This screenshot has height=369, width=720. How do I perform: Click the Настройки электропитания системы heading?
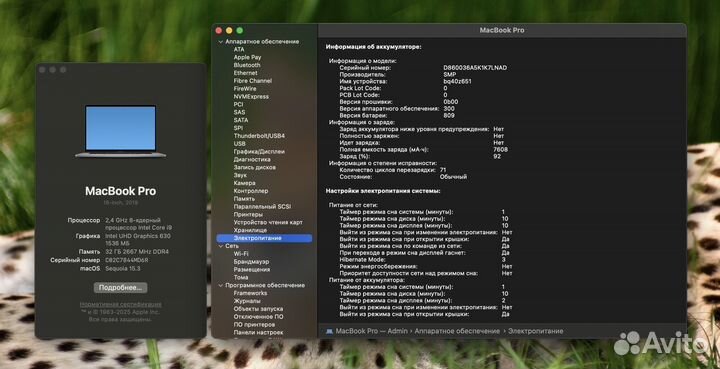pos(383,190)
